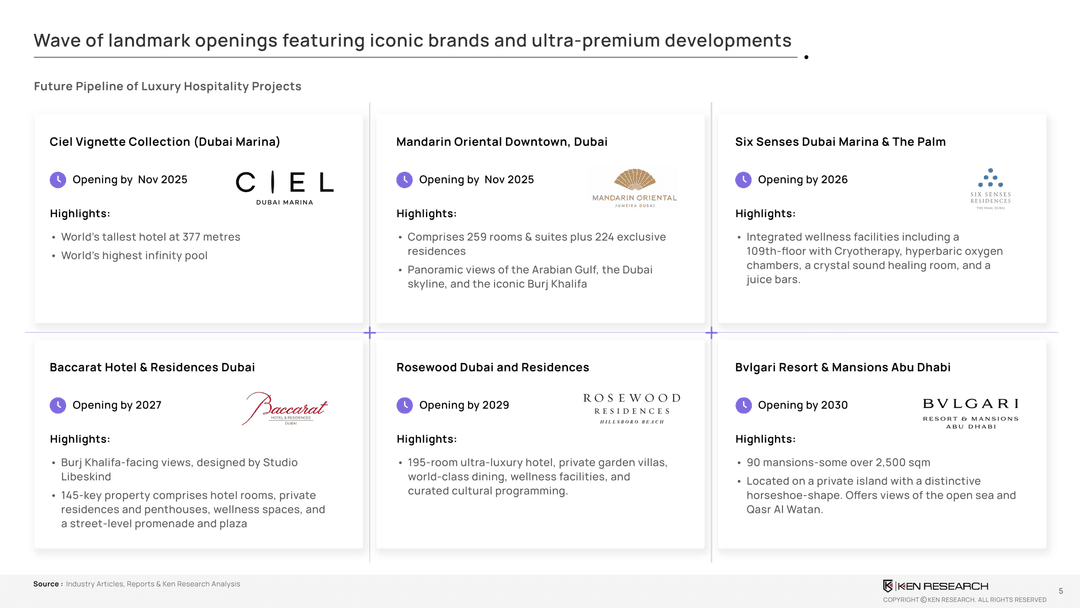Click the Ken Research logo in footer
Screen dimensions: 1080x608
(935, 586)
